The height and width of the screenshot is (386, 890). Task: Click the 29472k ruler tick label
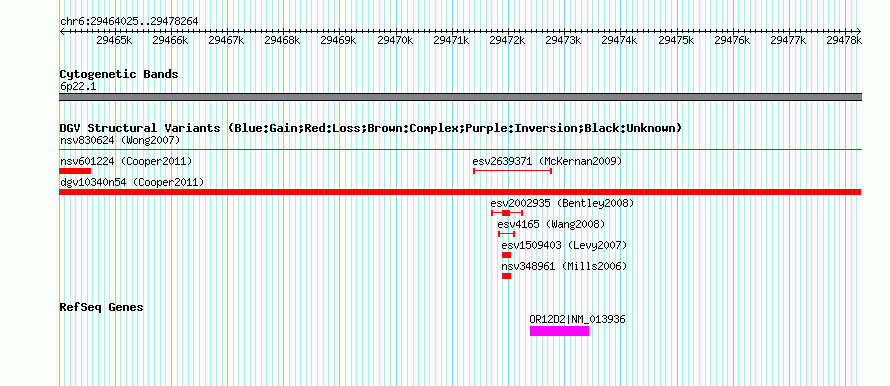point(507,40)
